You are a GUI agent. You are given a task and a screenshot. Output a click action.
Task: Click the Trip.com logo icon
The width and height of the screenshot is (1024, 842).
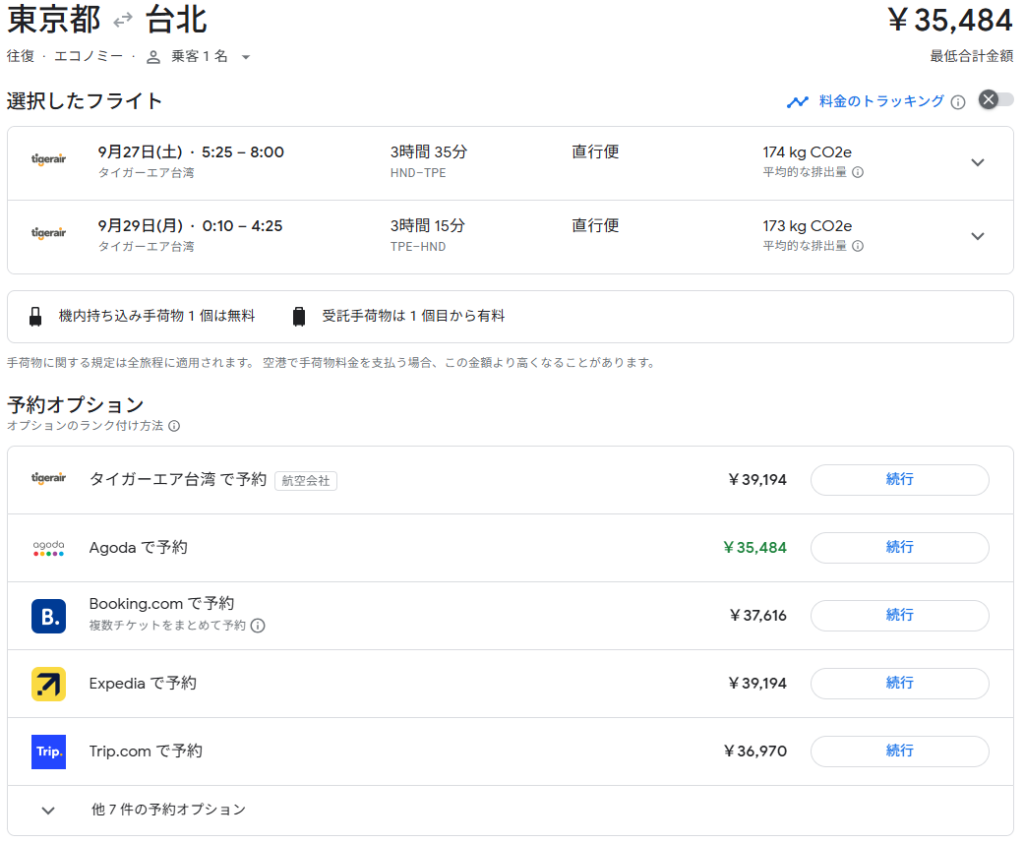(48, 751)
